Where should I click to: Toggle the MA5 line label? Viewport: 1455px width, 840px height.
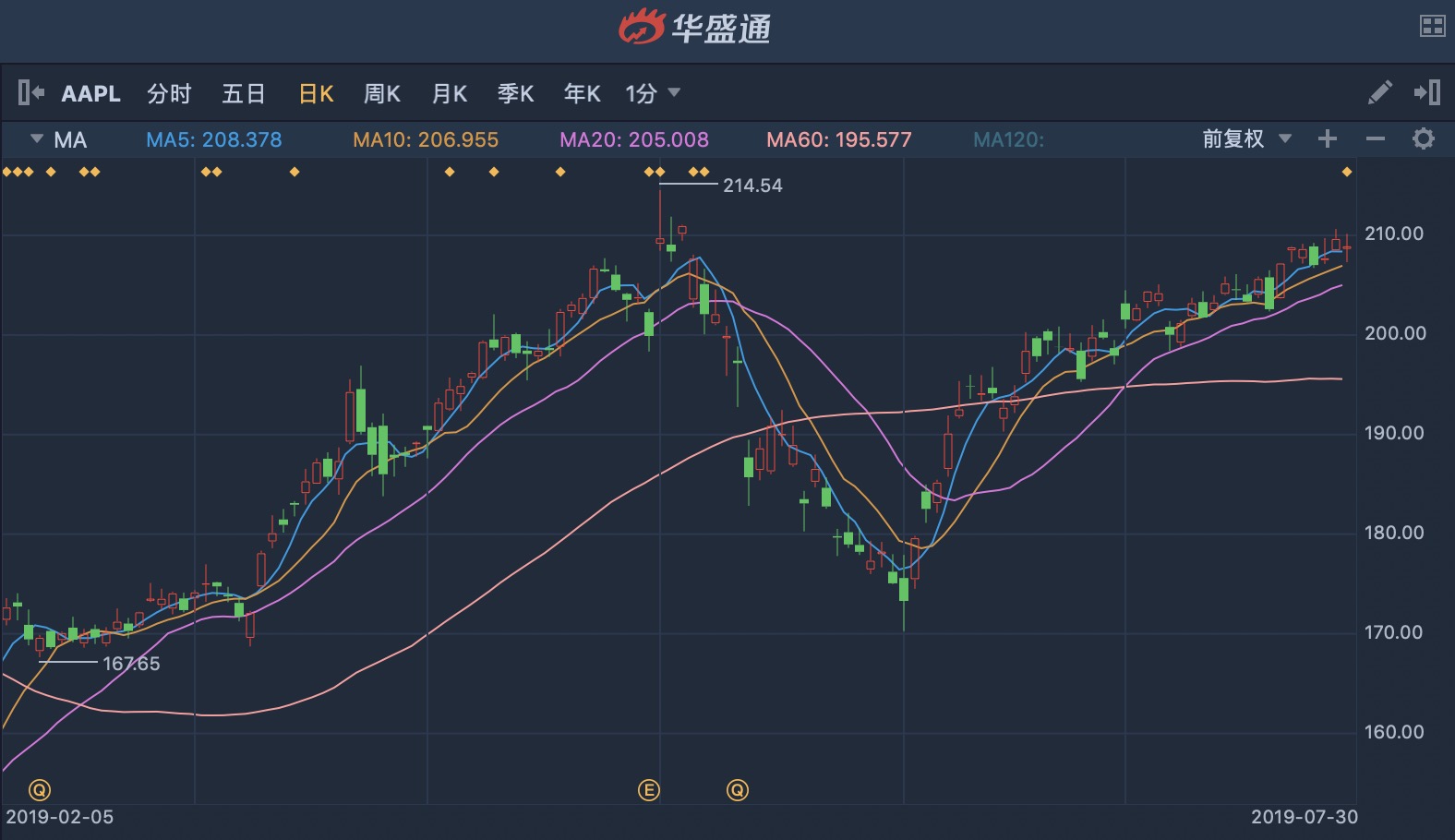(214, 140)
